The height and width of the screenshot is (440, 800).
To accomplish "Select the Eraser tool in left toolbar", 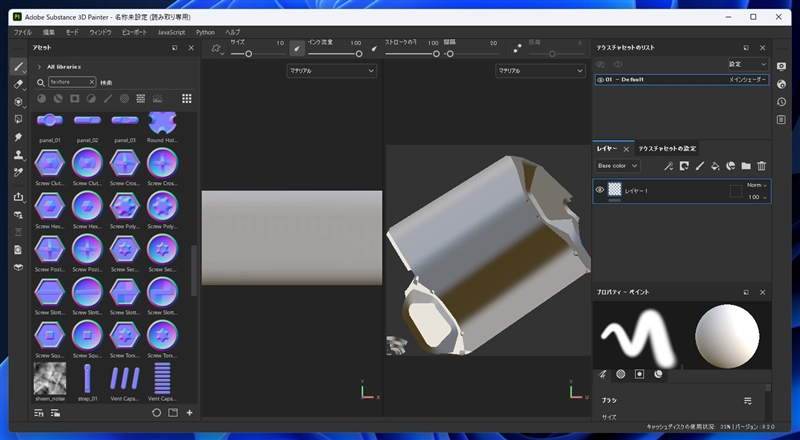I will 18,85.
